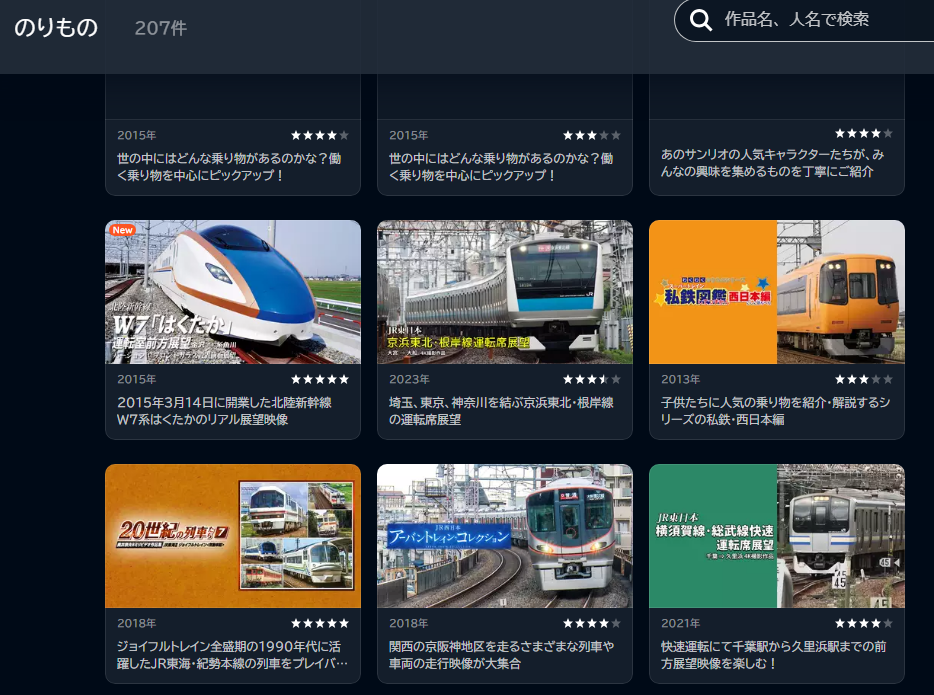
Task: Click the あのサンリオの人気キャラクターたちが card text
Action: (773, 163)
